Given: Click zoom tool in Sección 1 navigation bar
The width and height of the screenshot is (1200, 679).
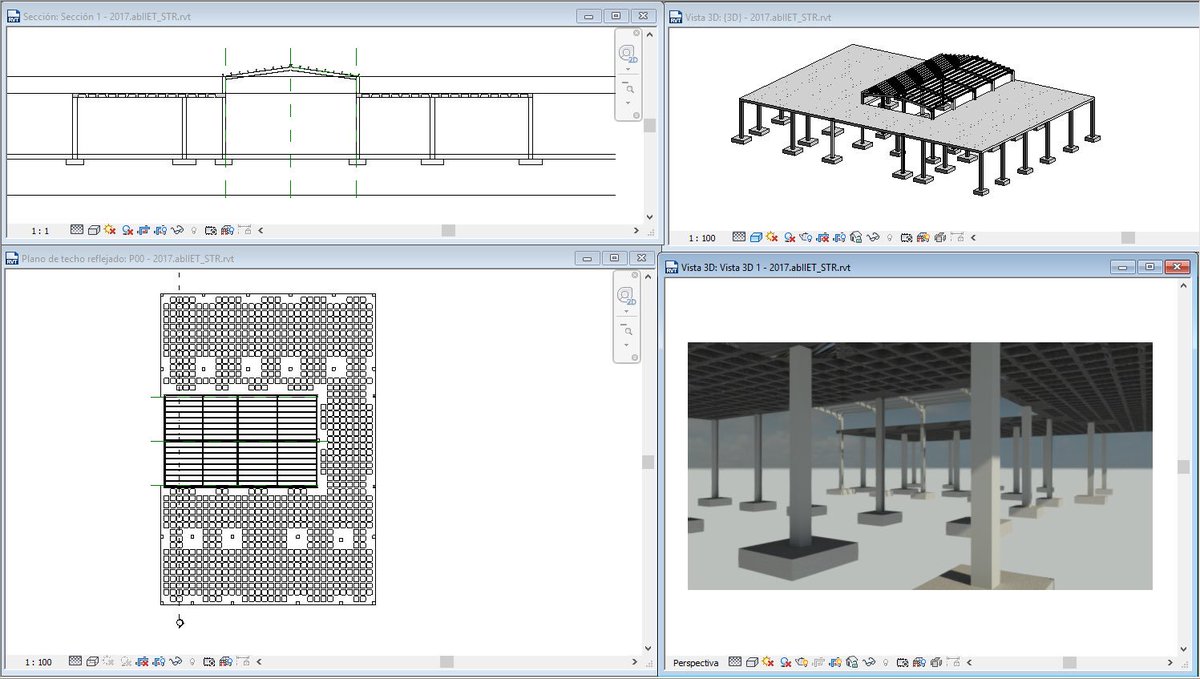Looking at the screenshot, I should coord(628,88).
